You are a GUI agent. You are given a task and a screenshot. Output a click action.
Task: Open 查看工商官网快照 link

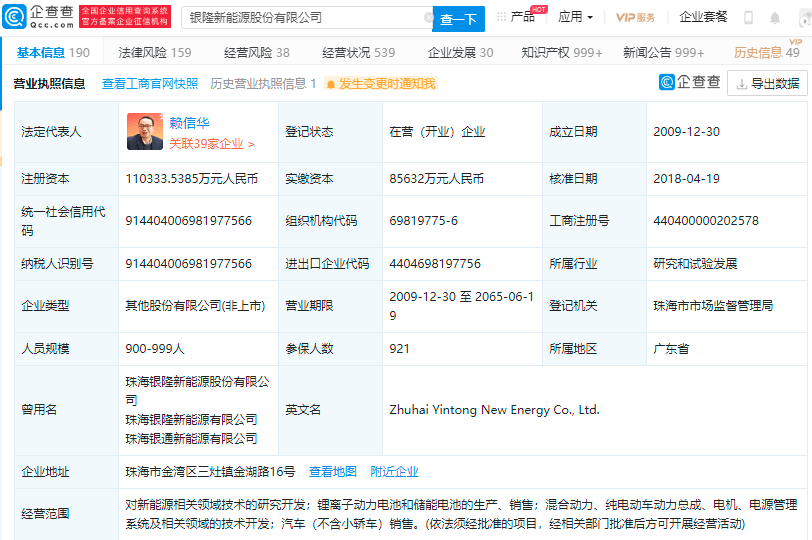tap(150, 83)
